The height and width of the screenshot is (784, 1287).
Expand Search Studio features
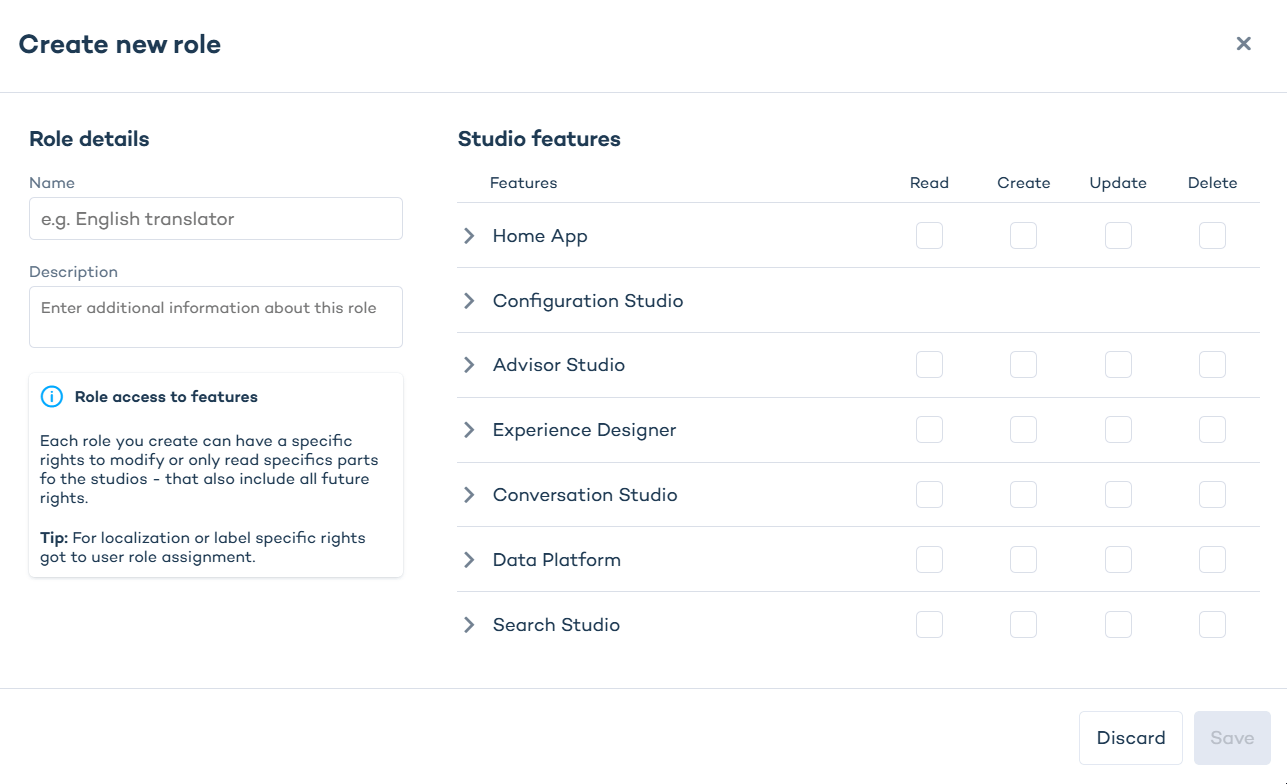[469, 625]
